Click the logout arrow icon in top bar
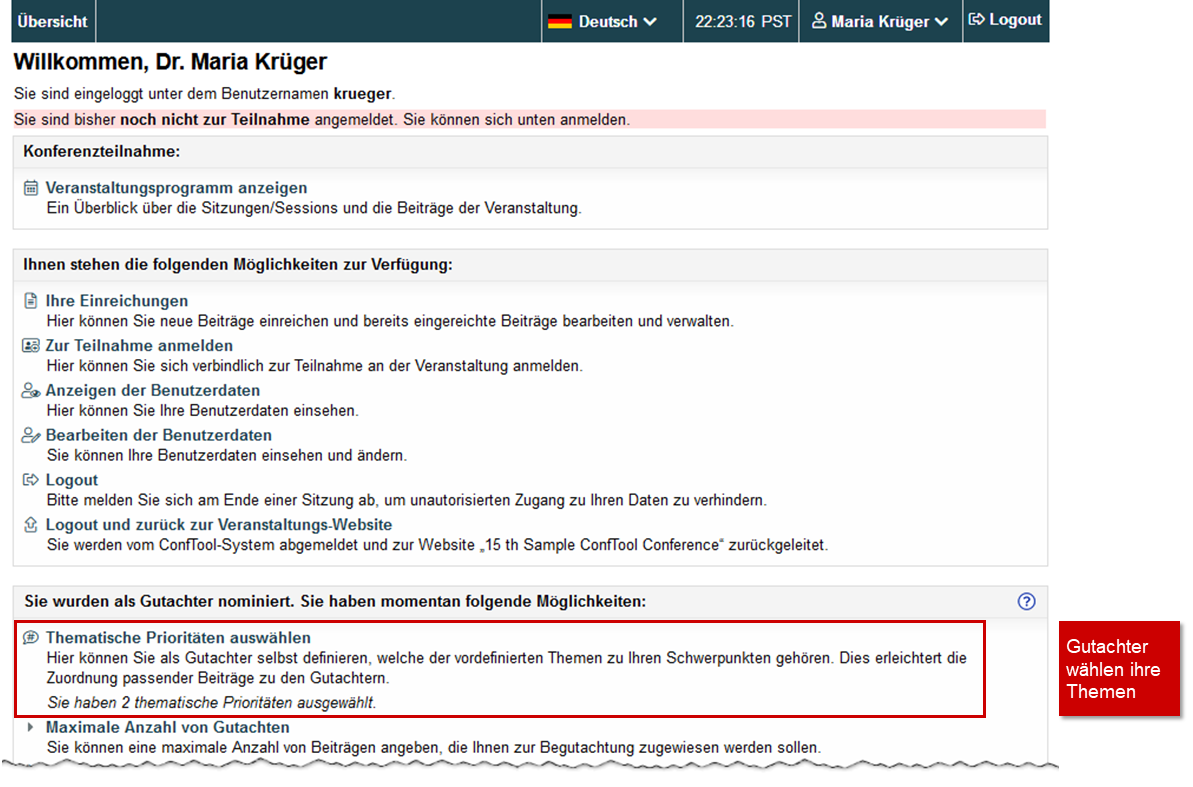1193x787 pixels. [976, 19]
